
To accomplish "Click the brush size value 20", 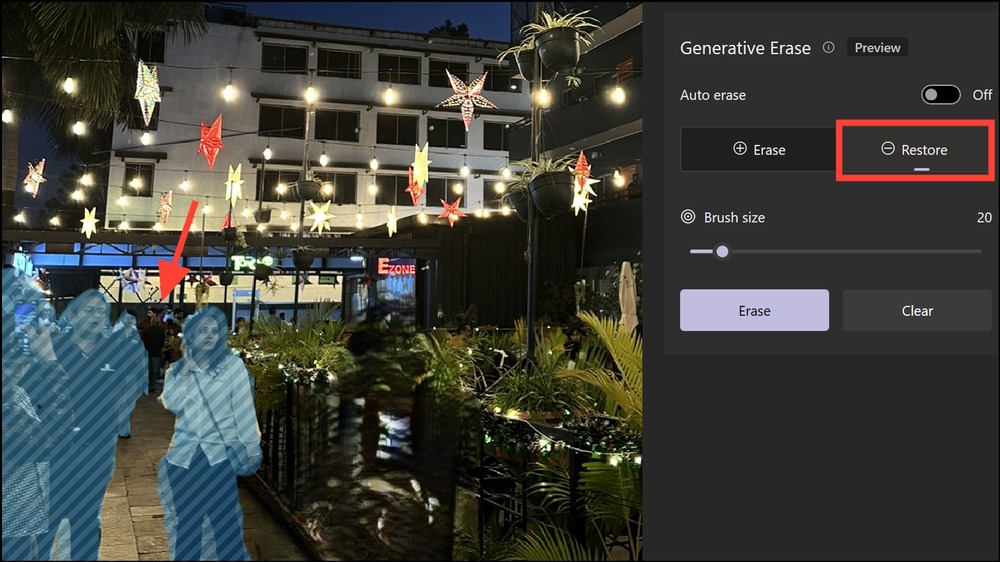I will click(x=984, y=218).
